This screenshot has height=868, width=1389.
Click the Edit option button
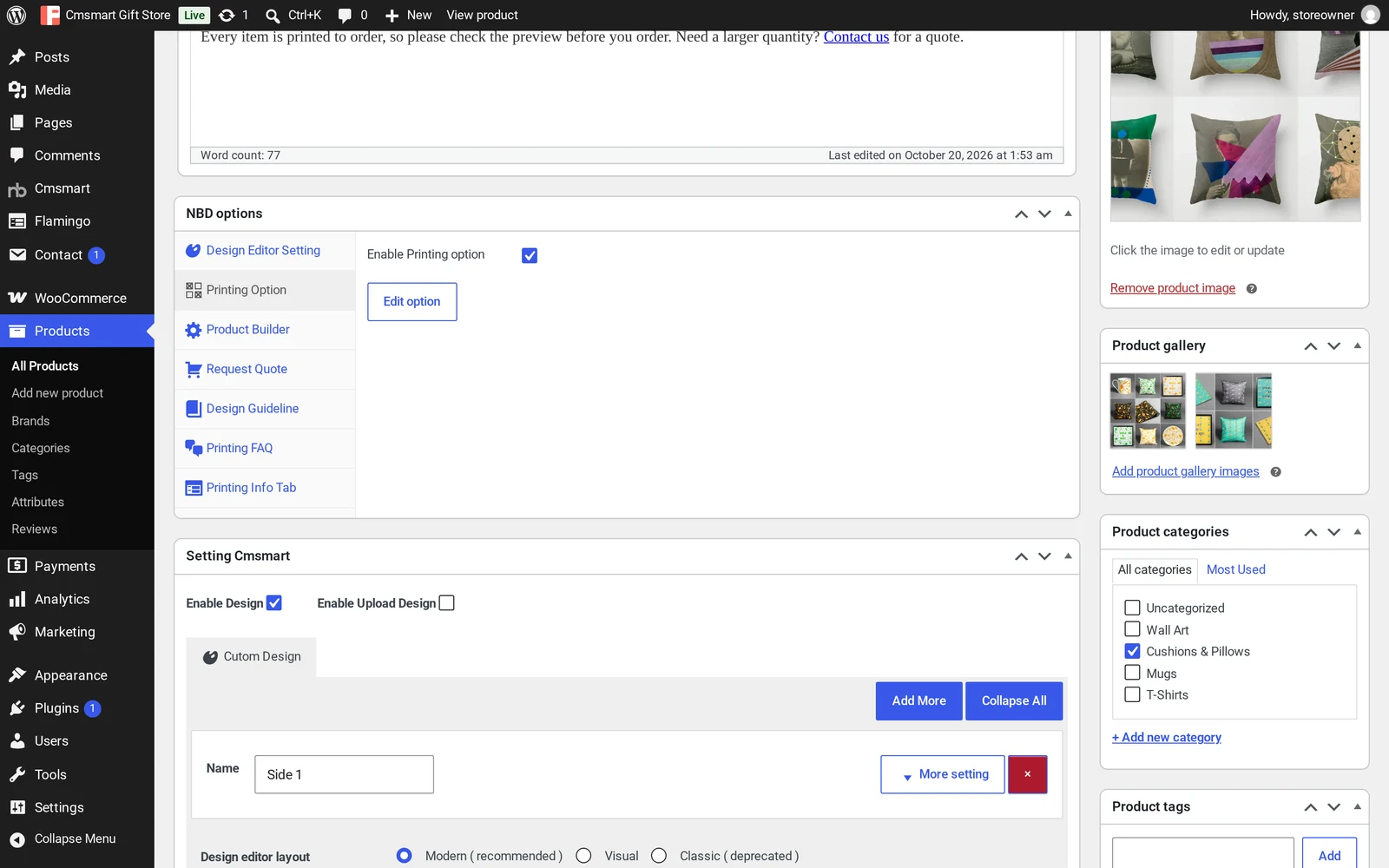tap(412, 302)
